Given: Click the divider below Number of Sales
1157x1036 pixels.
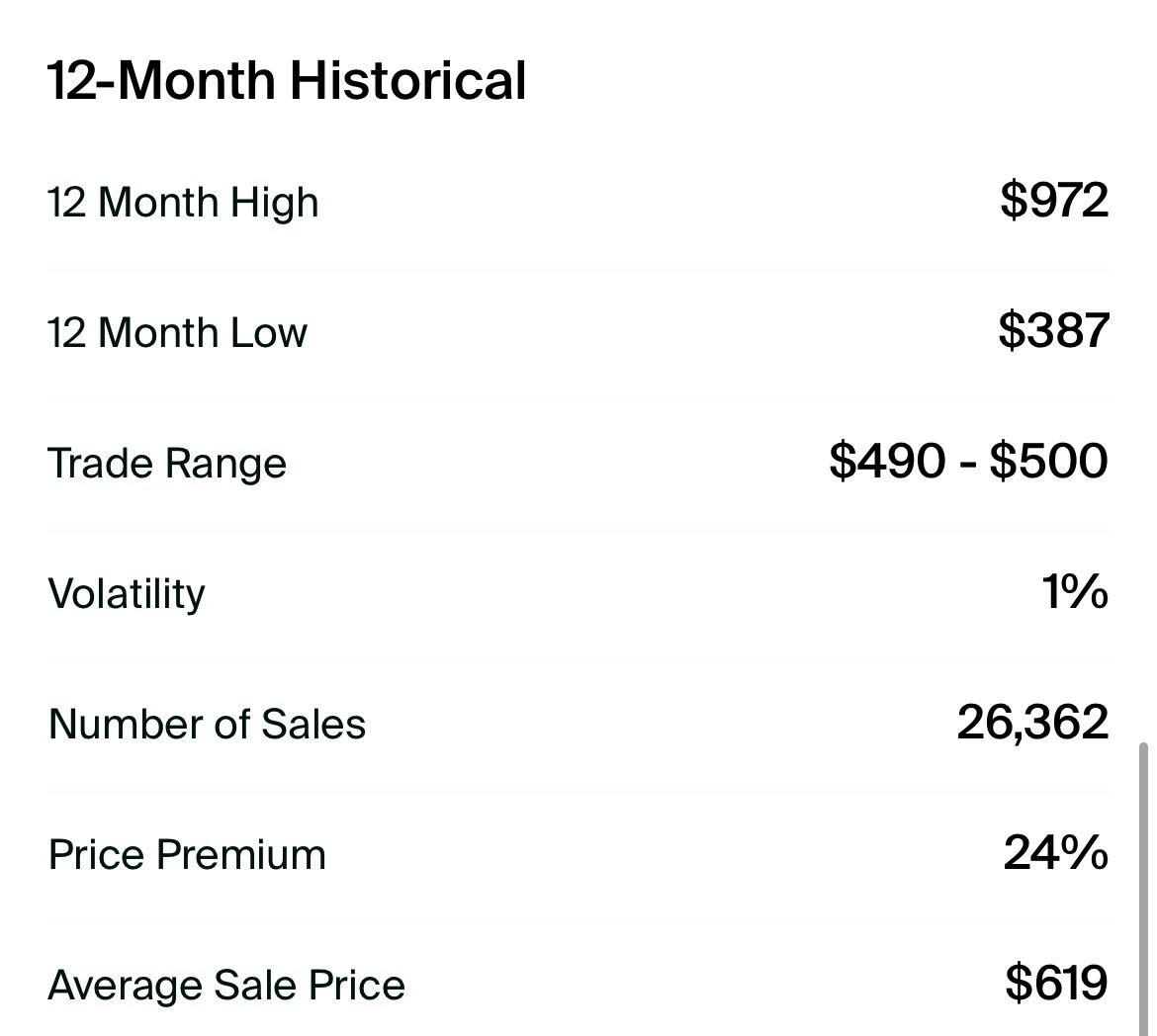Looking at the screenshot, I should point(578,791).
